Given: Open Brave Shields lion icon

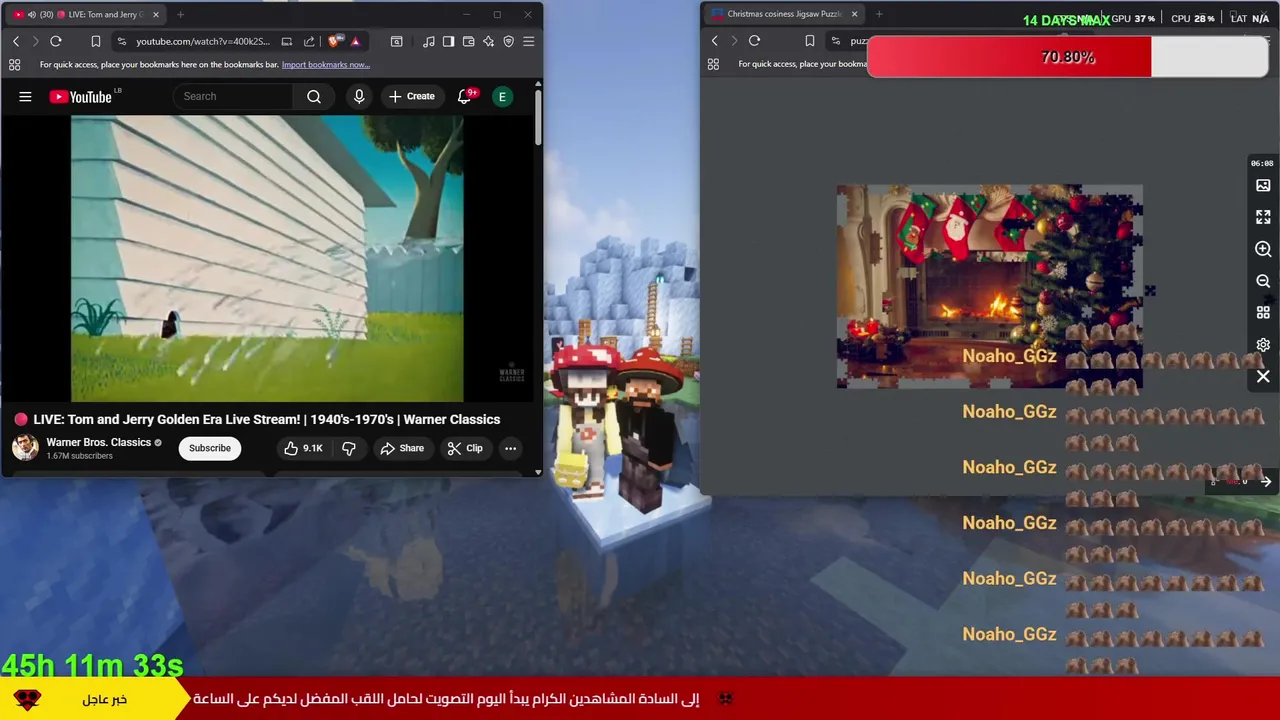Looking at the screenshot, I should tap(334, 41).
